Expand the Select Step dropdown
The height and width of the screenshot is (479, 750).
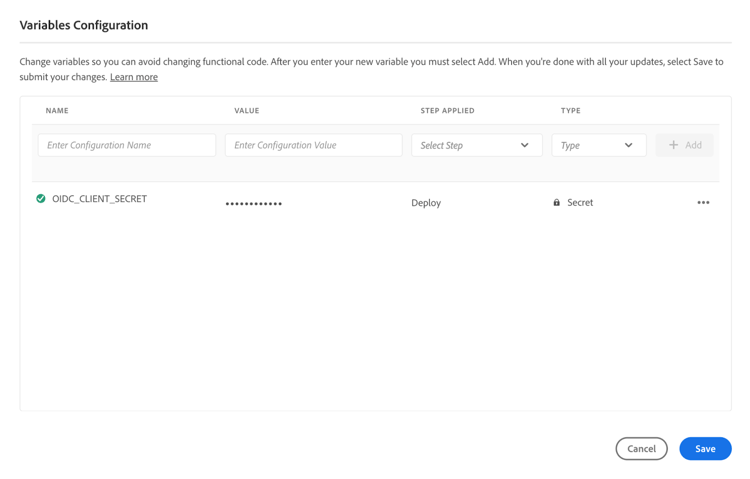(476, 145)
